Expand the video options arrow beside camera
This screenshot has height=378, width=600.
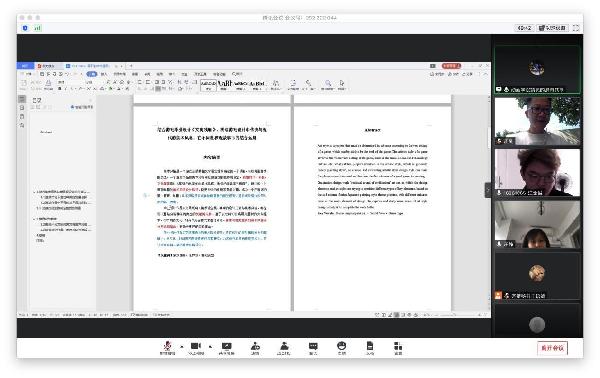pyautogui.click(x=210, y=347)
